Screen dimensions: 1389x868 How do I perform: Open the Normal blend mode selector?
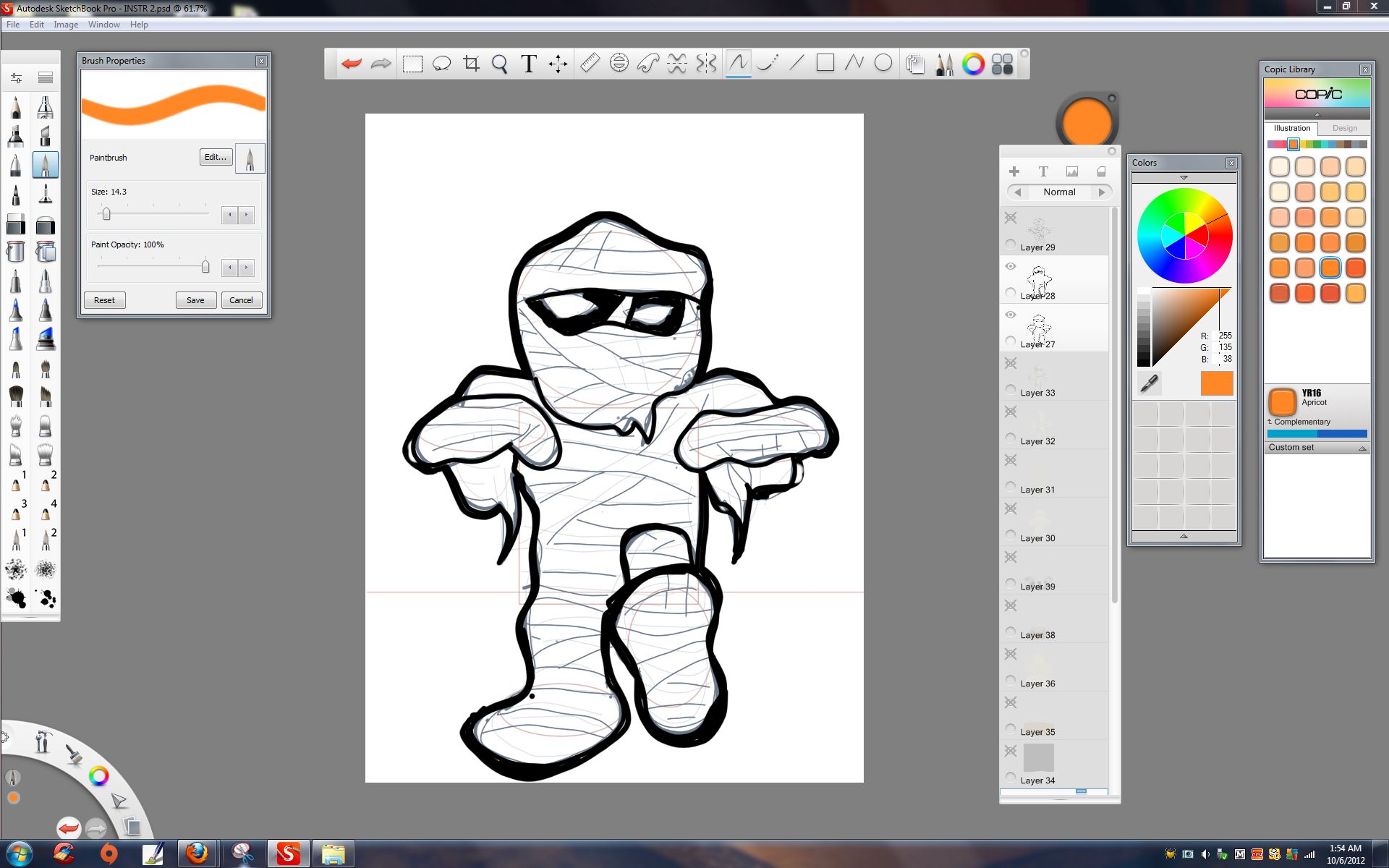tap(1059, 192)
